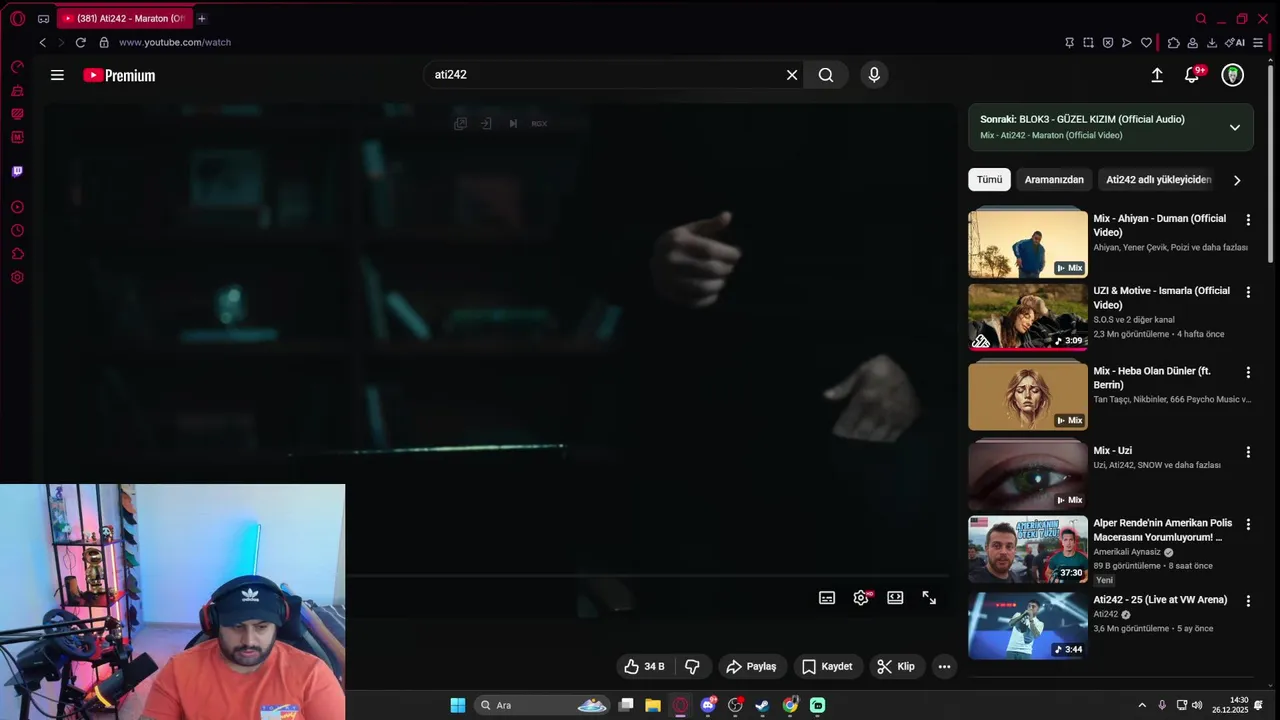Start voice search with microphone
The image size is (1280, 720).
(874, 75)
